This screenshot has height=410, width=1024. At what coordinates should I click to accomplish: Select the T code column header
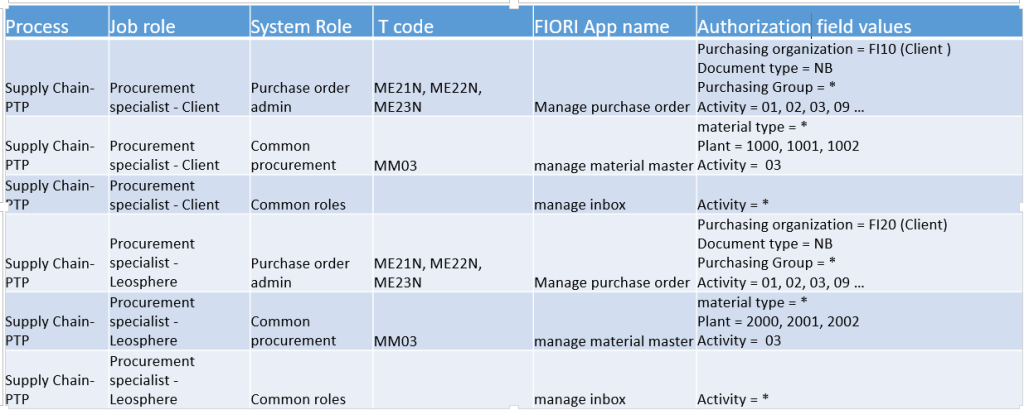tap(406, 27)
